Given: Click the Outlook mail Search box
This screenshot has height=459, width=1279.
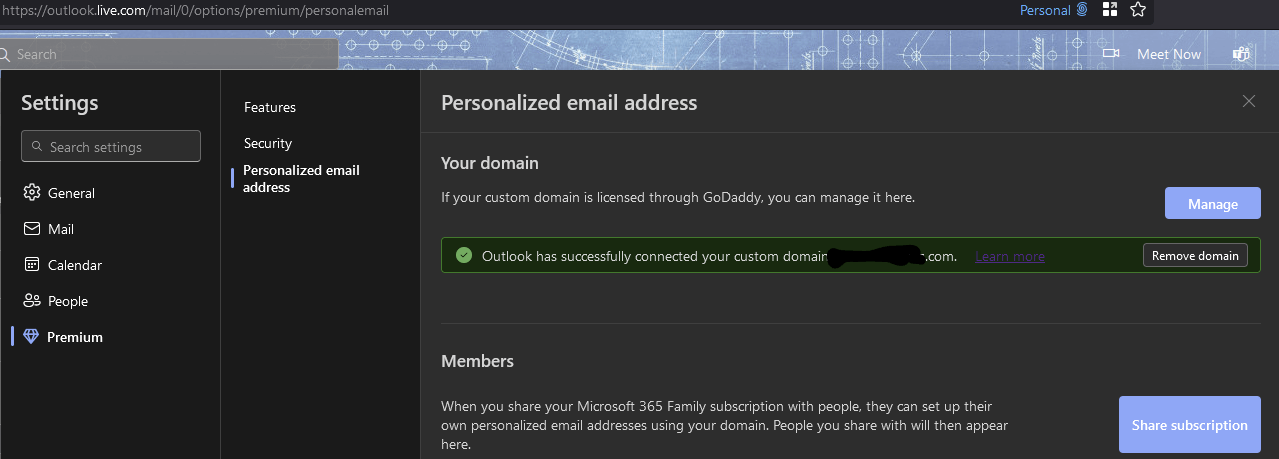Looking at the screenshot, I should [x=170, y=54].
